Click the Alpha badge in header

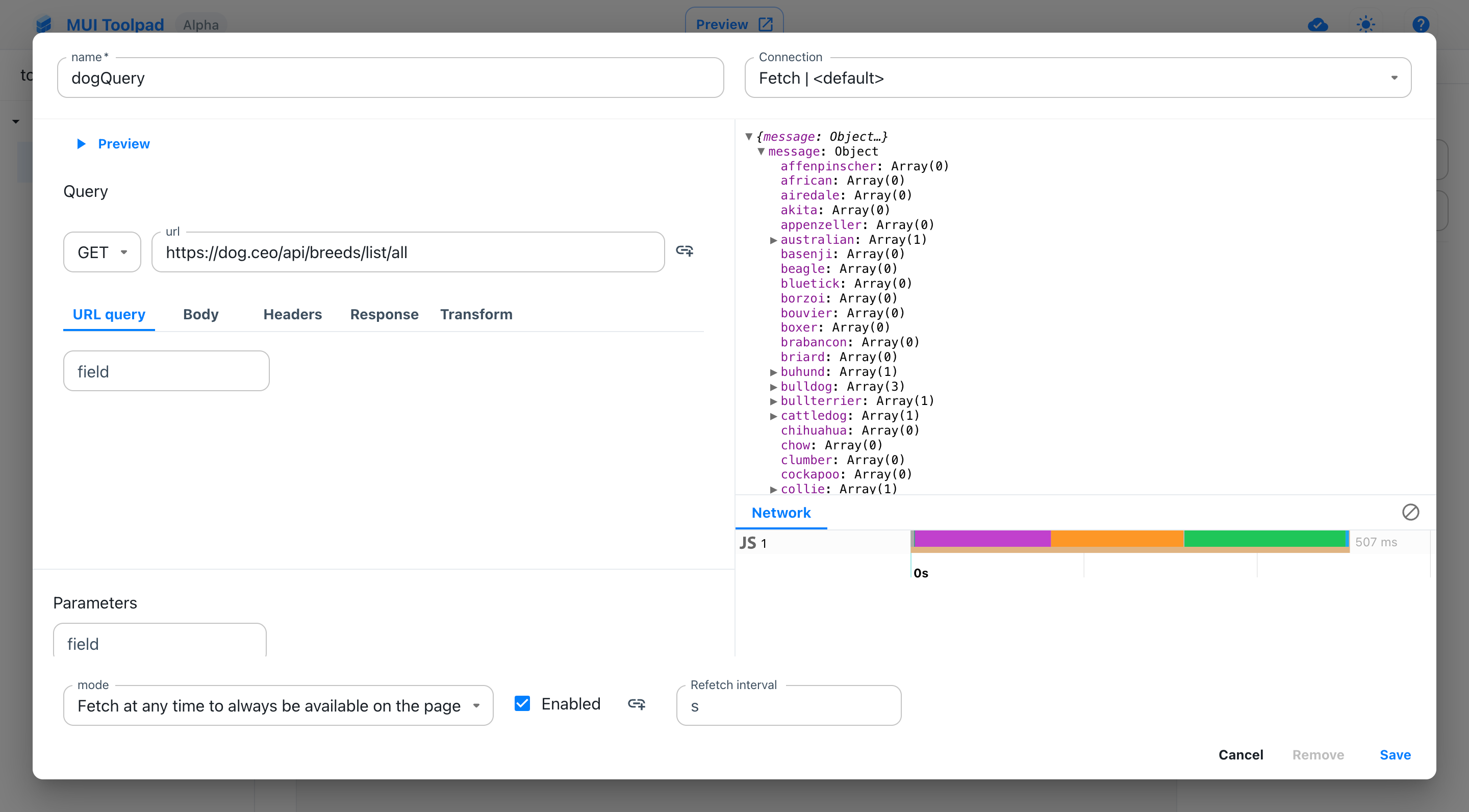pos(201,24)
